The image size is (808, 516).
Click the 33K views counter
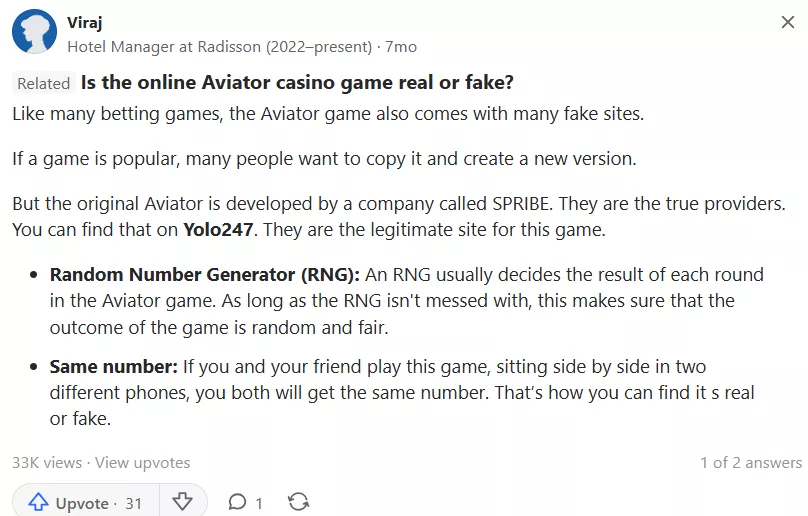47,462
